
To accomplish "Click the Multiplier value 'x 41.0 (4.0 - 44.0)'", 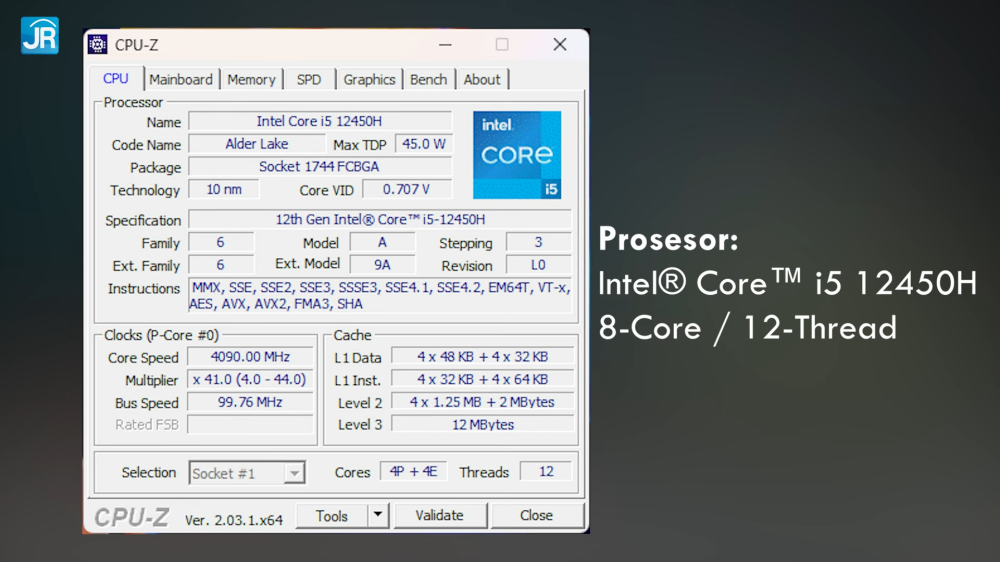I will [251, 380].
